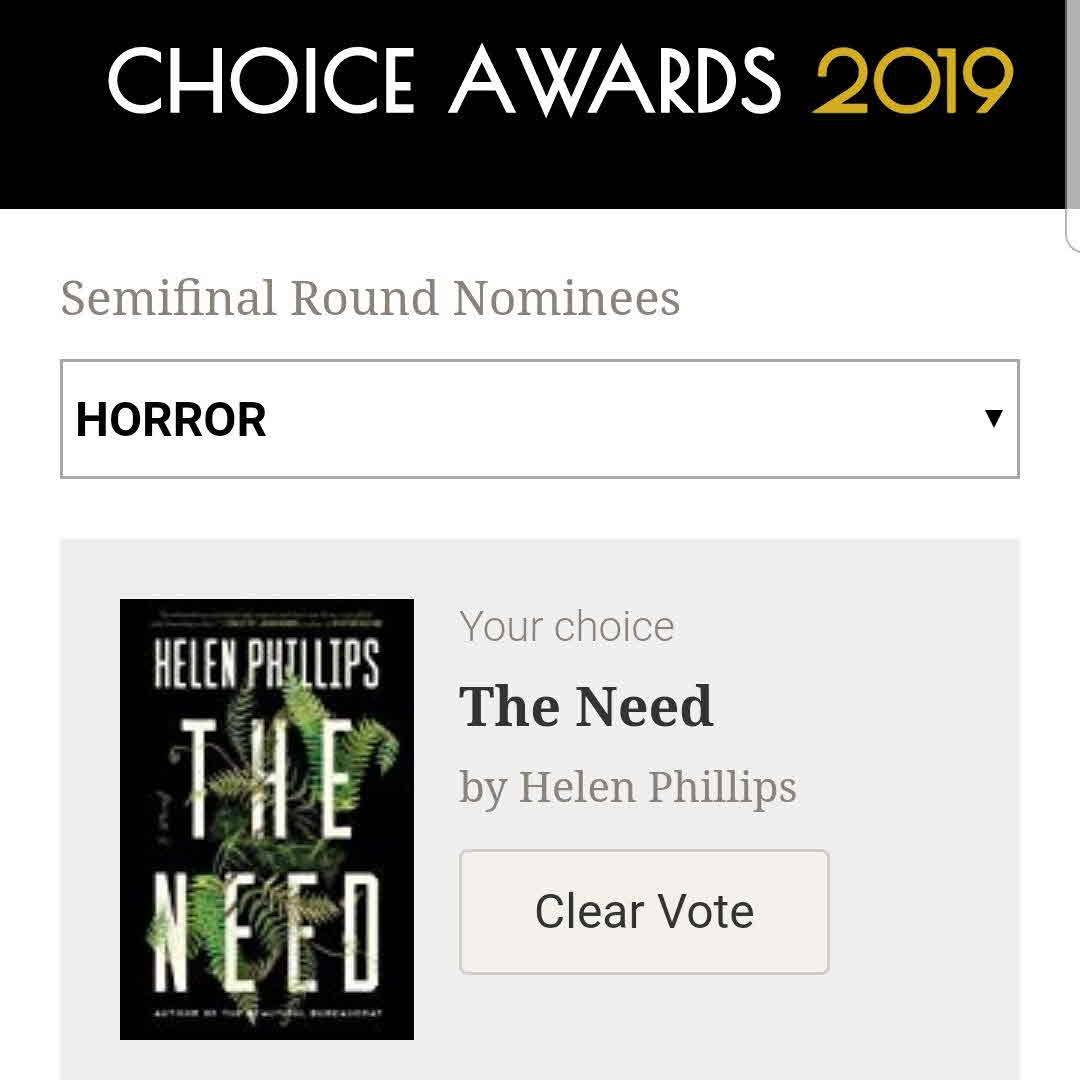Open The Need book title link
The height and width of the screenshot is (1080, 1080).
pyautogui.click(x=586, y=706)
